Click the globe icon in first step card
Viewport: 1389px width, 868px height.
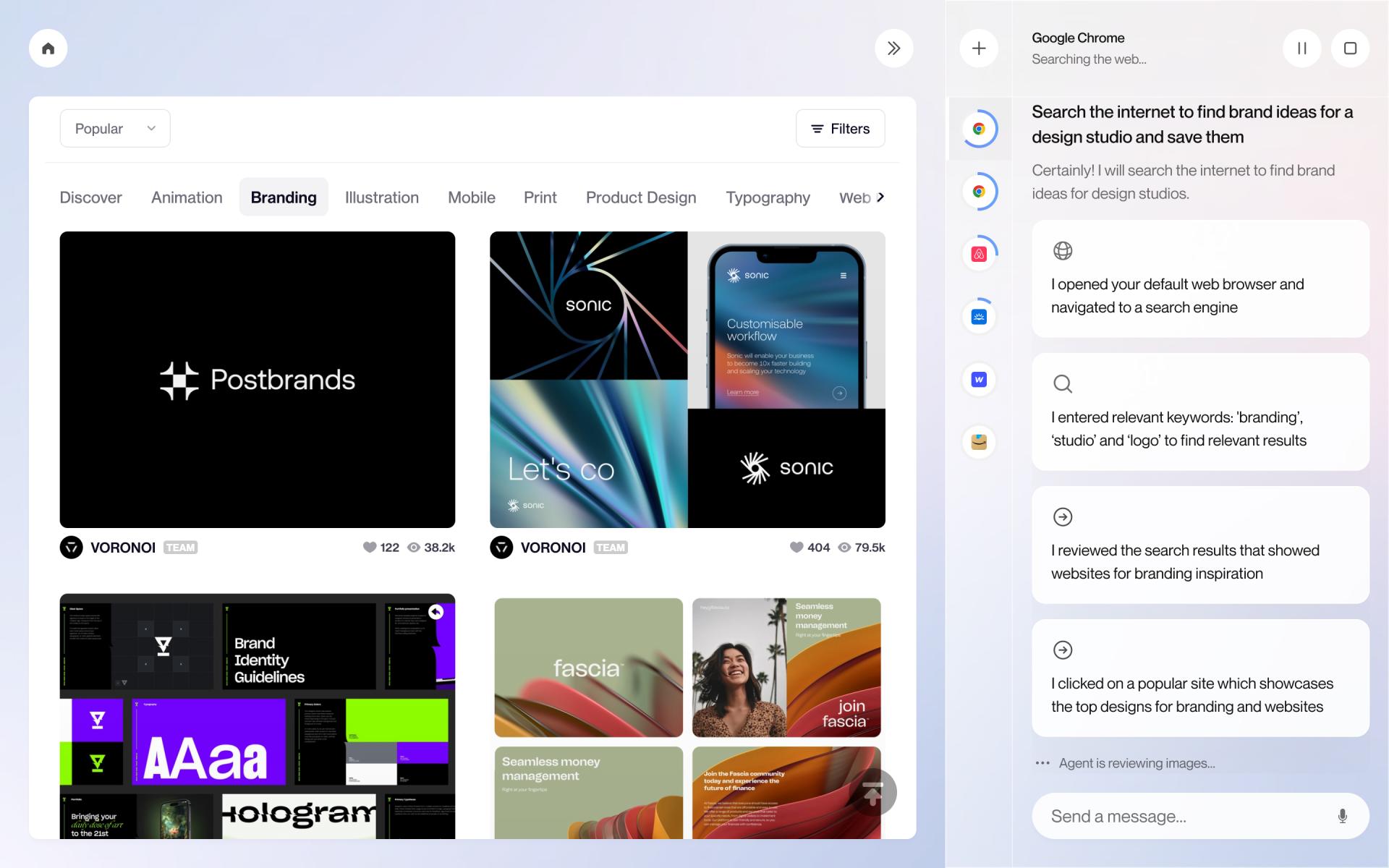click(1063, 251)
